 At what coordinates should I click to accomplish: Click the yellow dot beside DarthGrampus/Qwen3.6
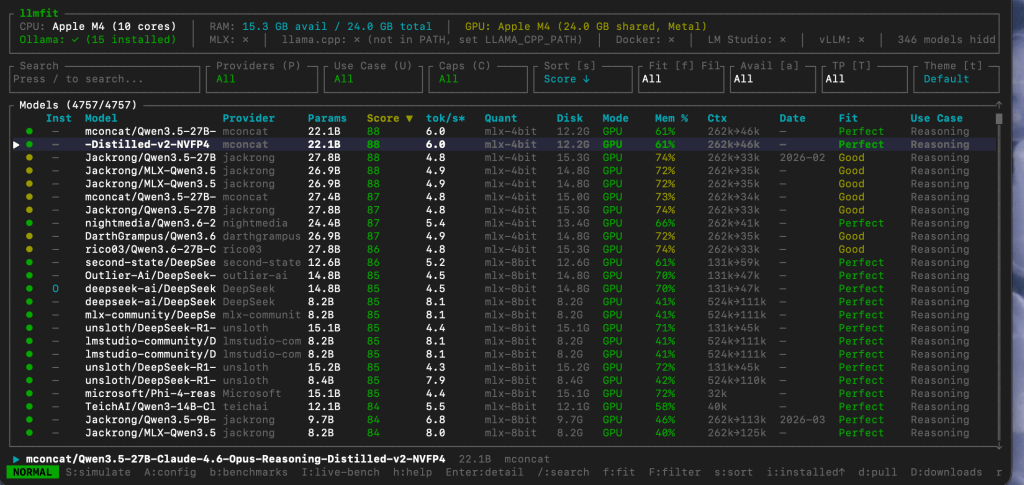29,236
